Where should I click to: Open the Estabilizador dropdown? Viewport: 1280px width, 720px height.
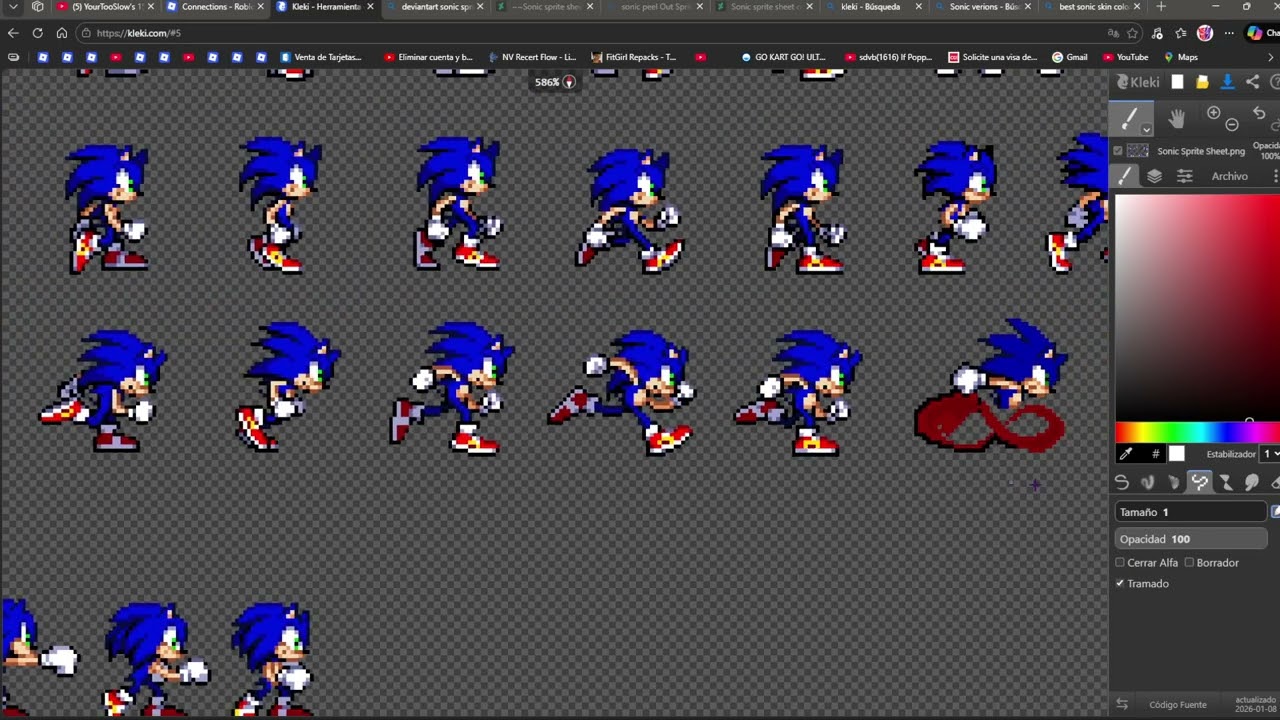[x=1270, y=454]
